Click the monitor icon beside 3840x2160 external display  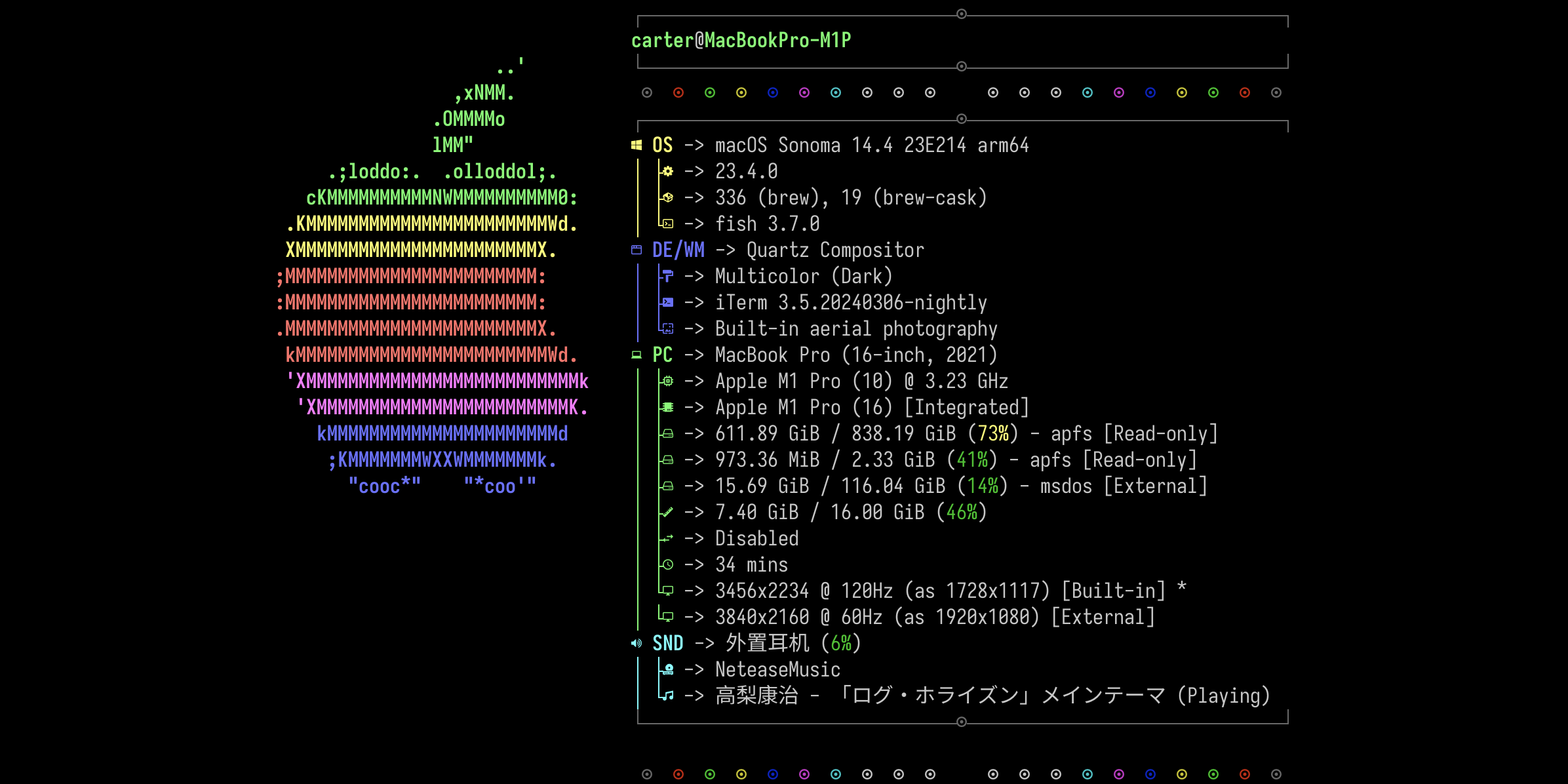668,617
